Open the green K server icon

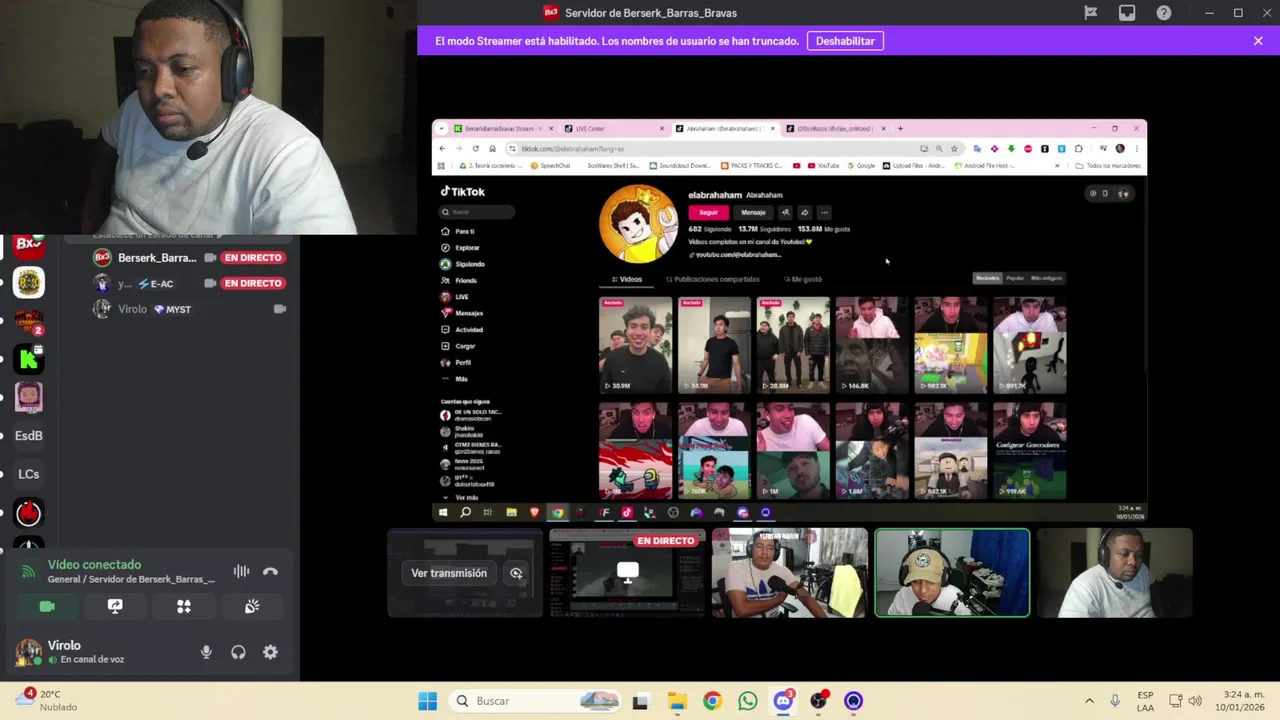pyautogui.click(x=29, y=359)
